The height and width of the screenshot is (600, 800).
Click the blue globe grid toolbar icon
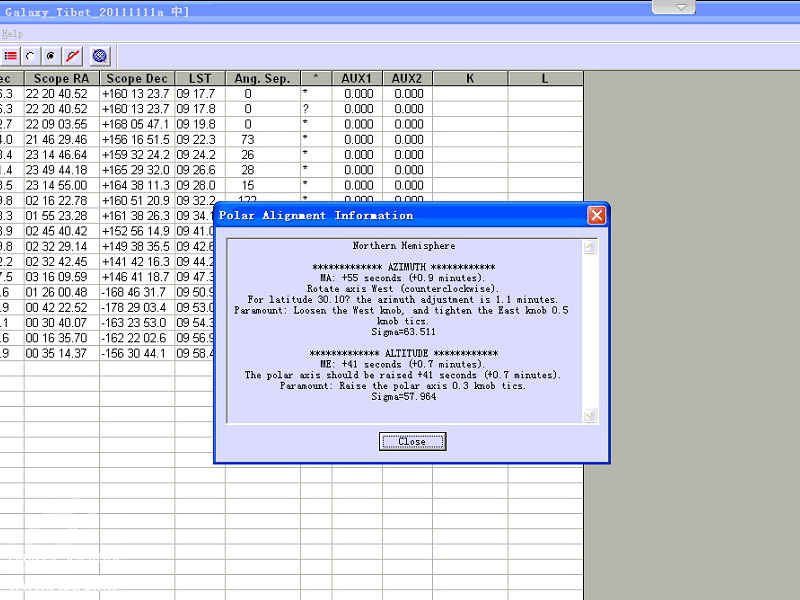point(99,56)
